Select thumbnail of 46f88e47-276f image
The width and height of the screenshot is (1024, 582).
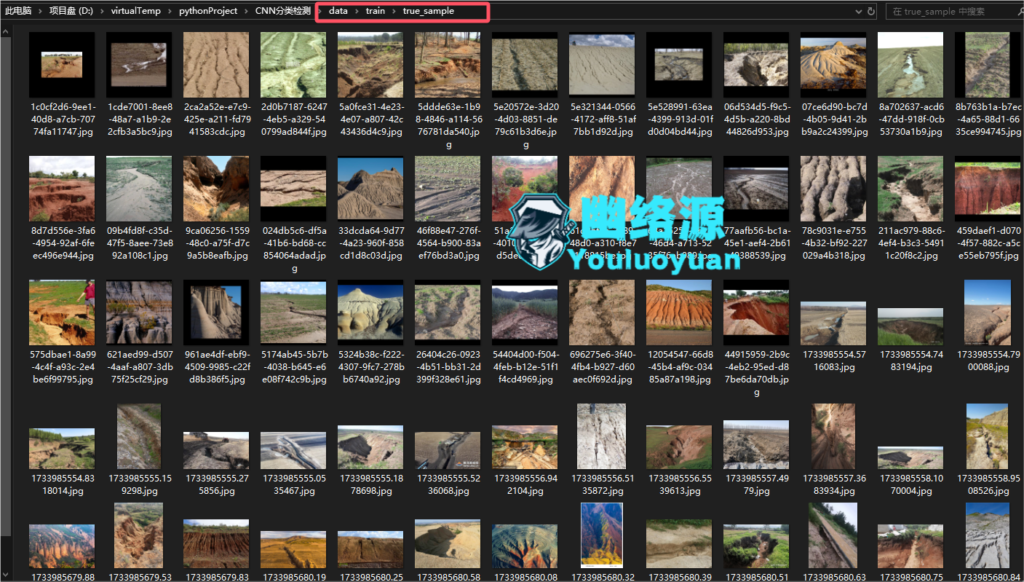click(447, 189)
